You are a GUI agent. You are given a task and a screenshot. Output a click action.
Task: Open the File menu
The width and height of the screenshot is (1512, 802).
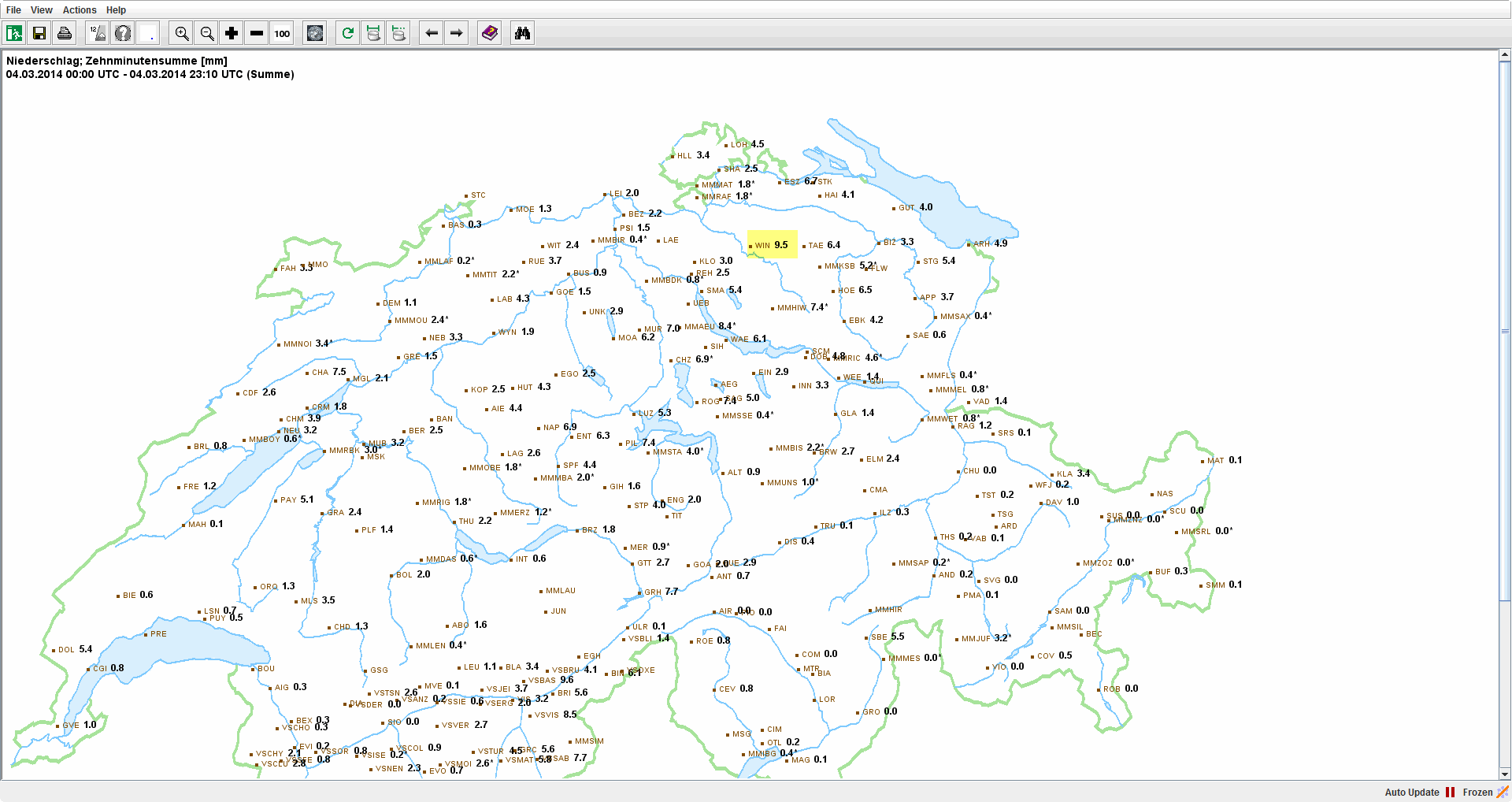pyautogui.click(x=13, y=10)
